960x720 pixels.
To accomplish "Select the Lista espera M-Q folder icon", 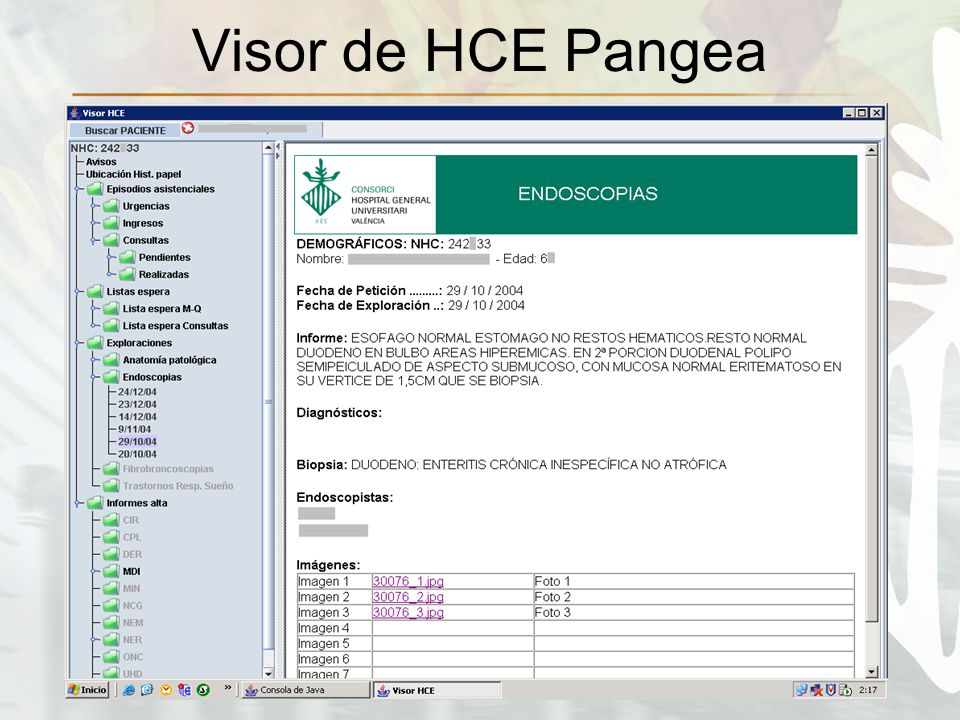I will (111, 309).
